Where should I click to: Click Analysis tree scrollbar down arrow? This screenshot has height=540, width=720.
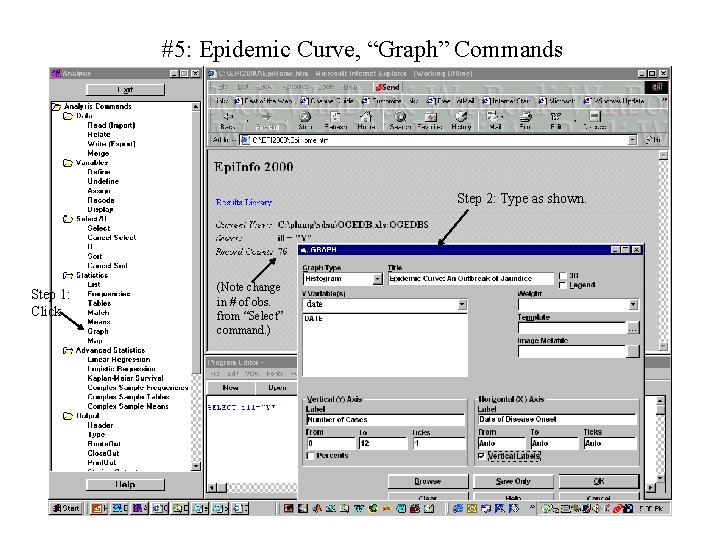(196, 466)
